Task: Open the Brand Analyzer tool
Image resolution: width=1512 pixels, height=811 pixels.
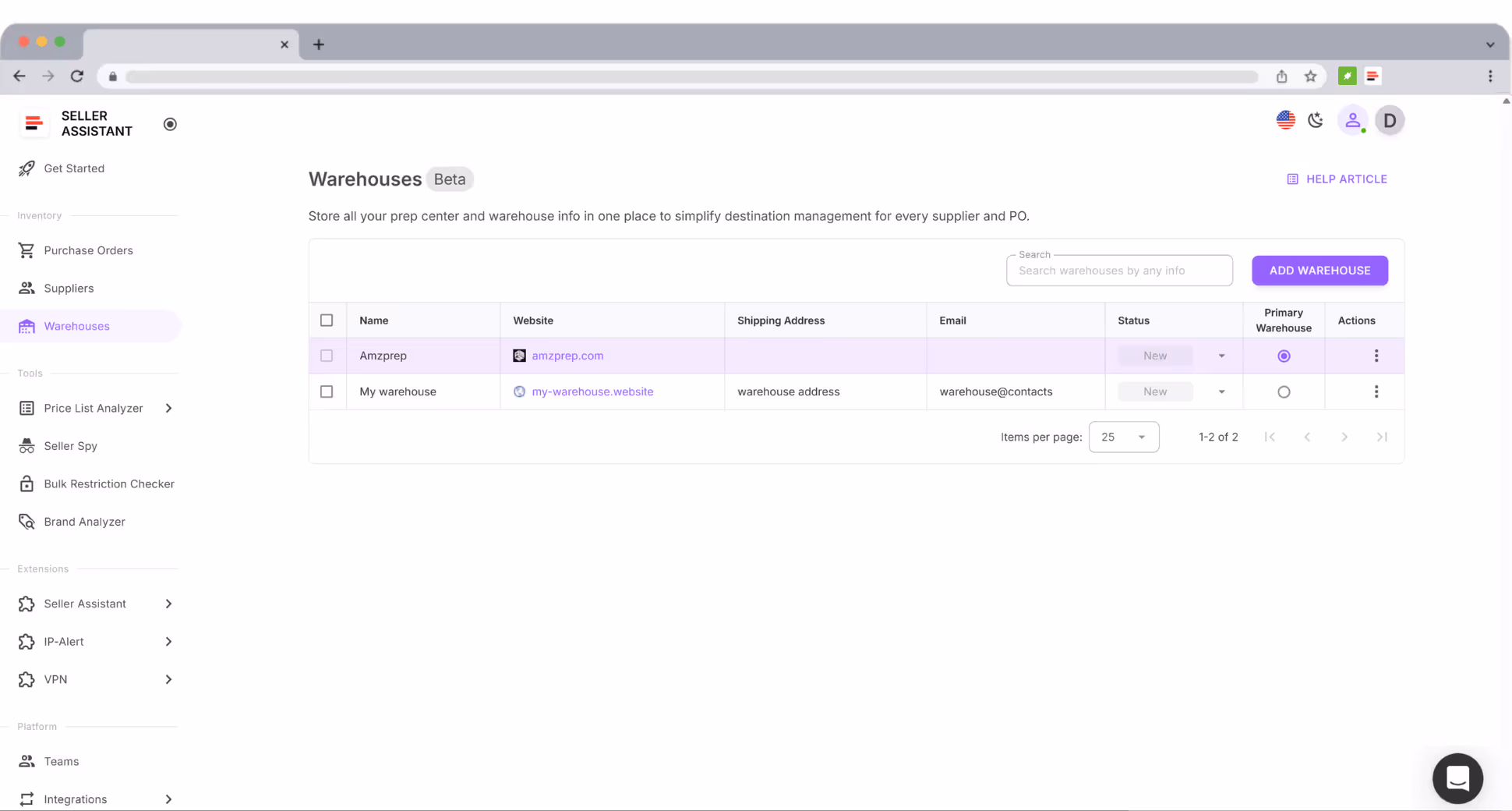Action: coord(84,521)
